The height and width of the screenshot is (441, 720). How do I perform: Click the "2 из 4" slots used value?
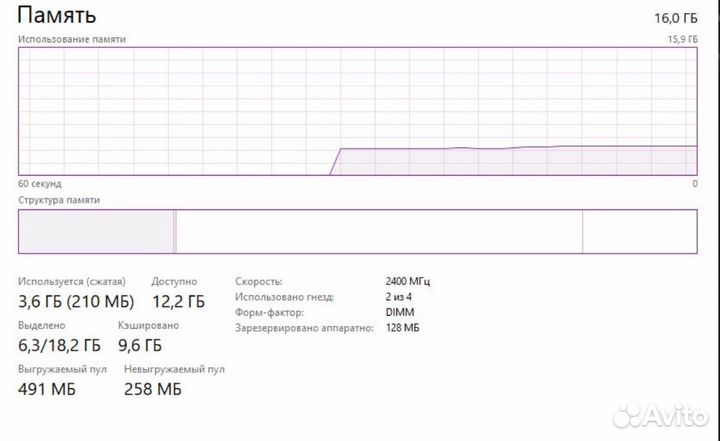(x=401, y=297)
